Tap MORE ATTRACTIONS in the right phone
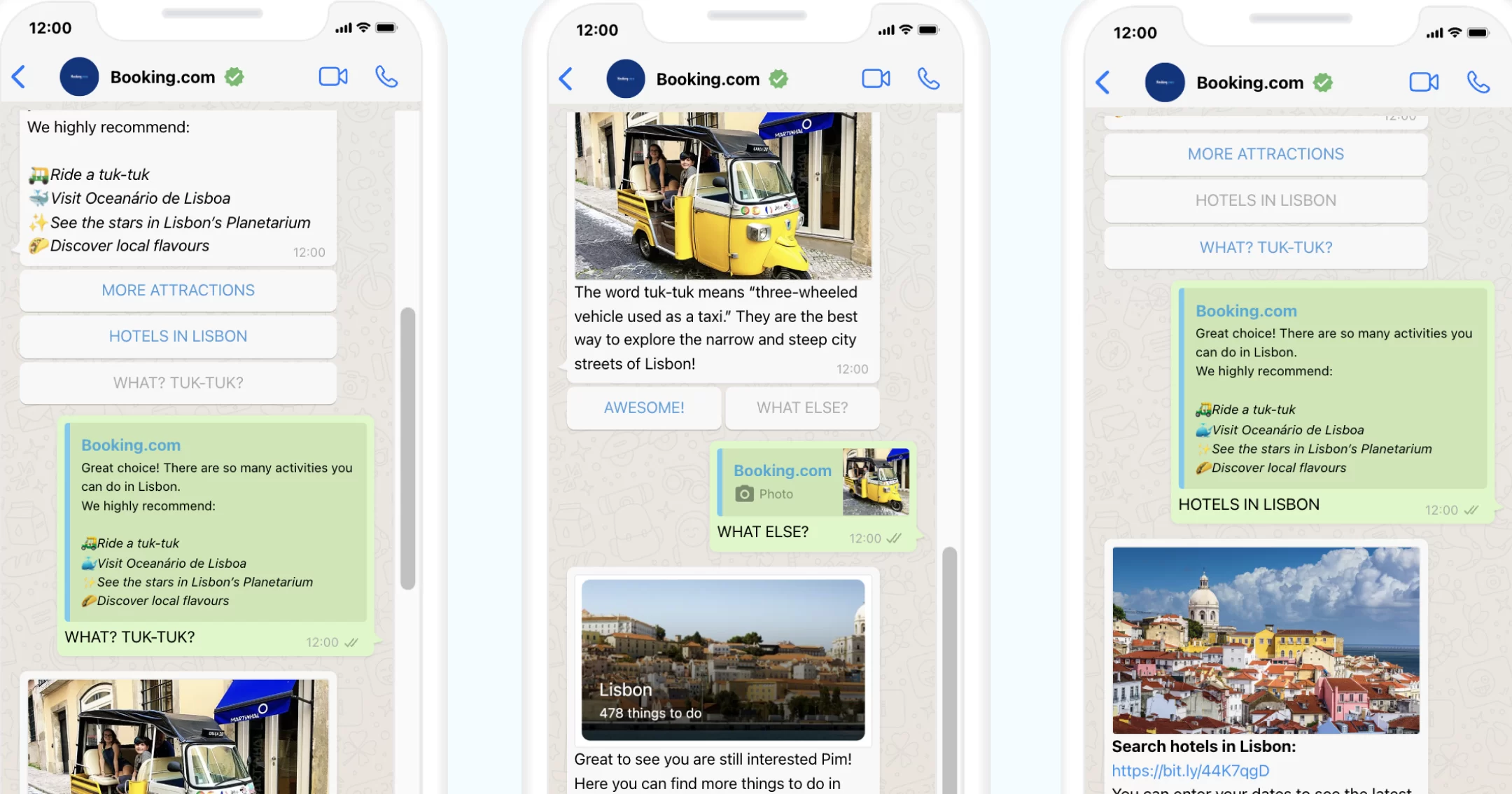 click(x=1266, y=154)
